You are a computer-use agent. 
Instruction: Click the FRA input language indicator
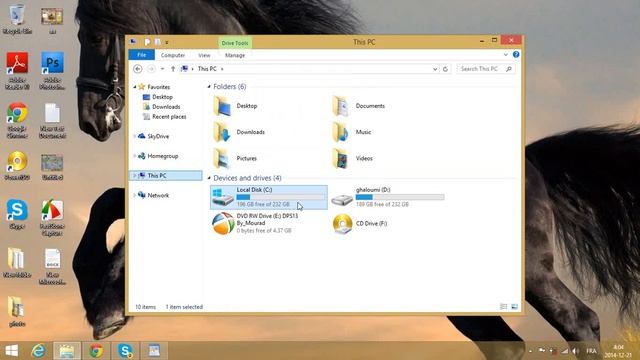[x=591, y=351]
